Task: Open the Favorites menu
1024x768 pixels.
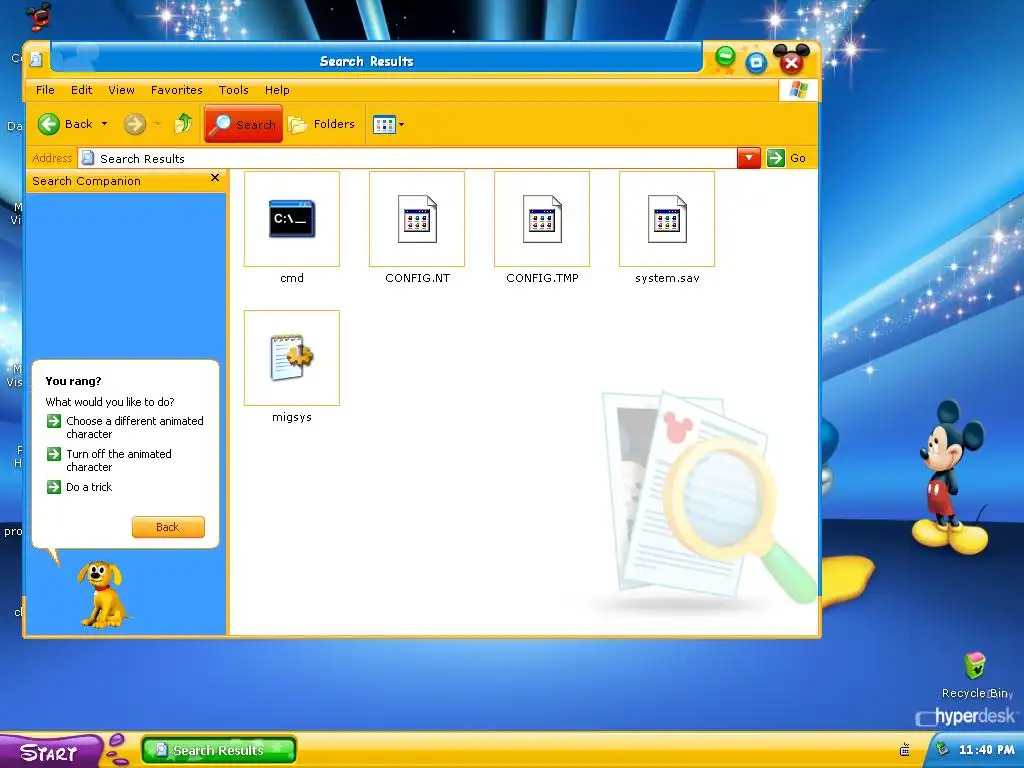Action: click(x=176, y=90)
